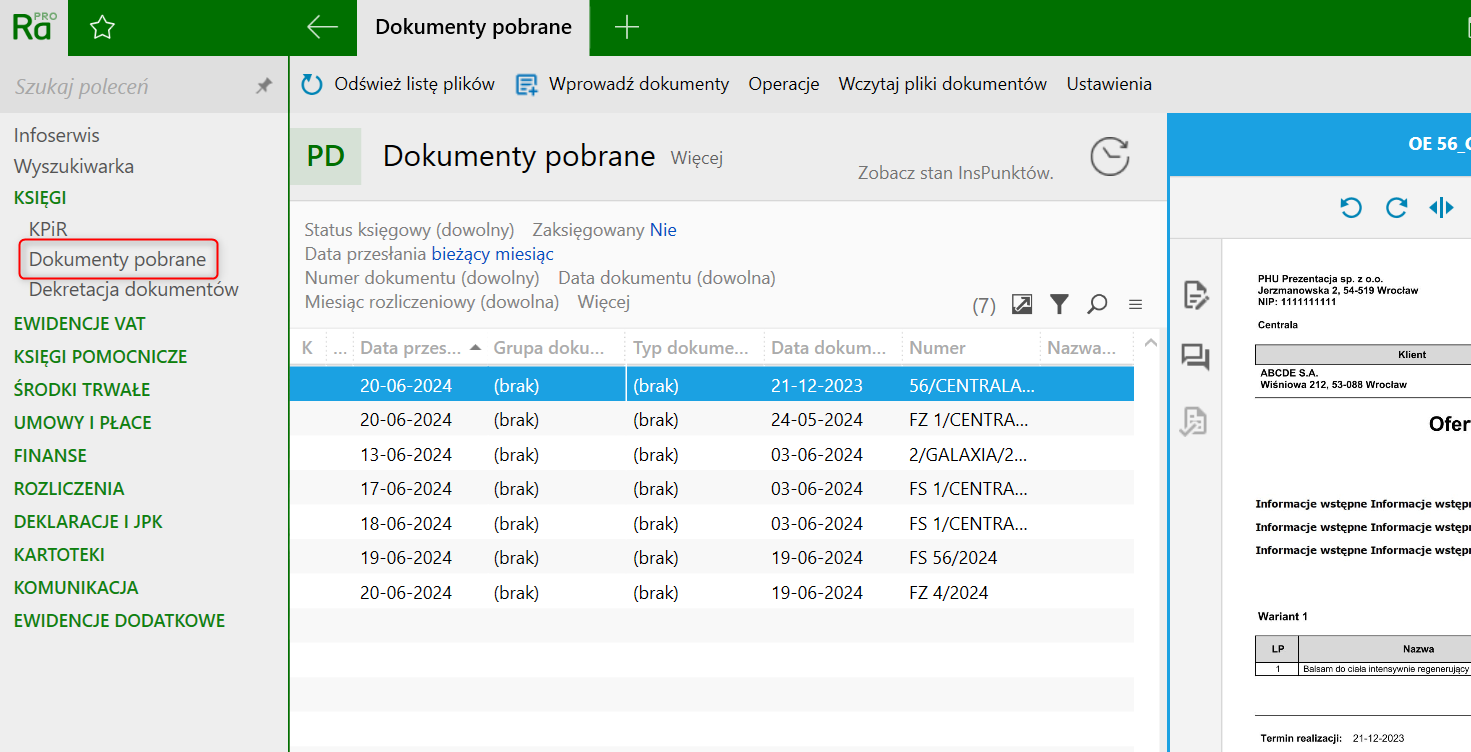The height and width of the screenshot is (752, 1471).
Task: Rotate the document preview counter-clockwise
Action: (1351, 208)
